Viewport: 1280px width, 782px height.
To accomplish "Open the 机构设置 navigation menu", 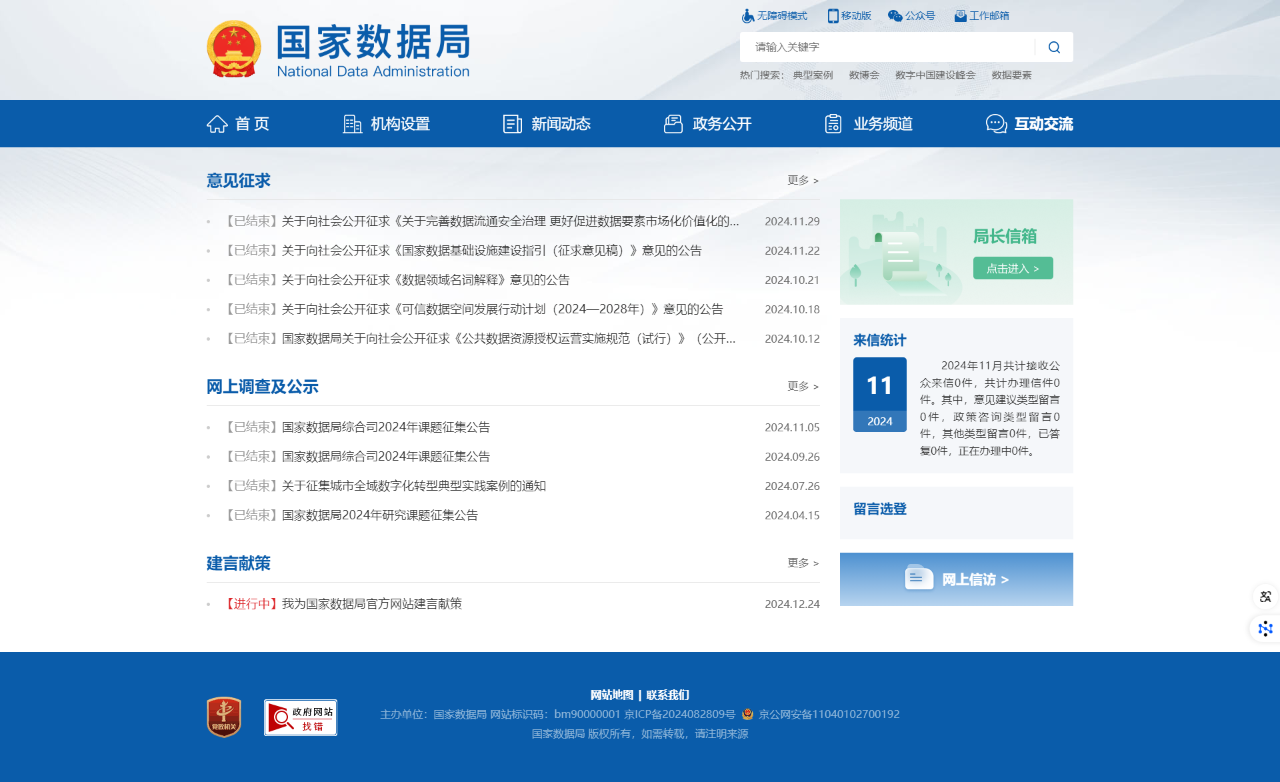I will 400,124.
